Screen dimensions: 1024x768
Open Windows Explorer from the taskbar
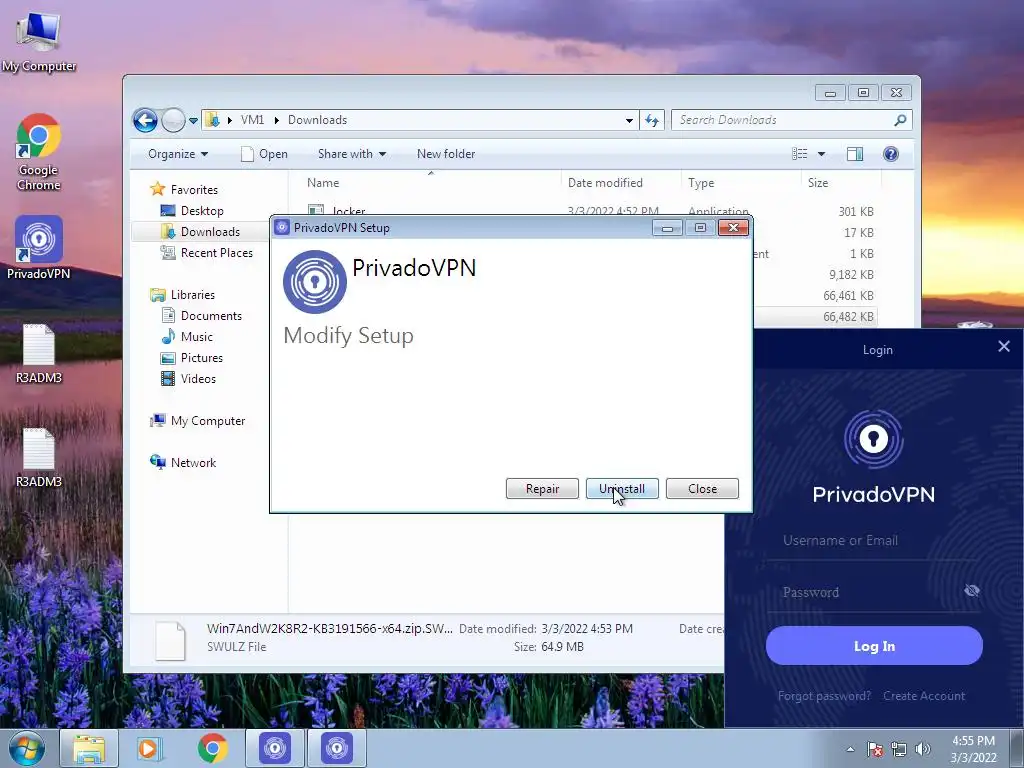point(89,748)
